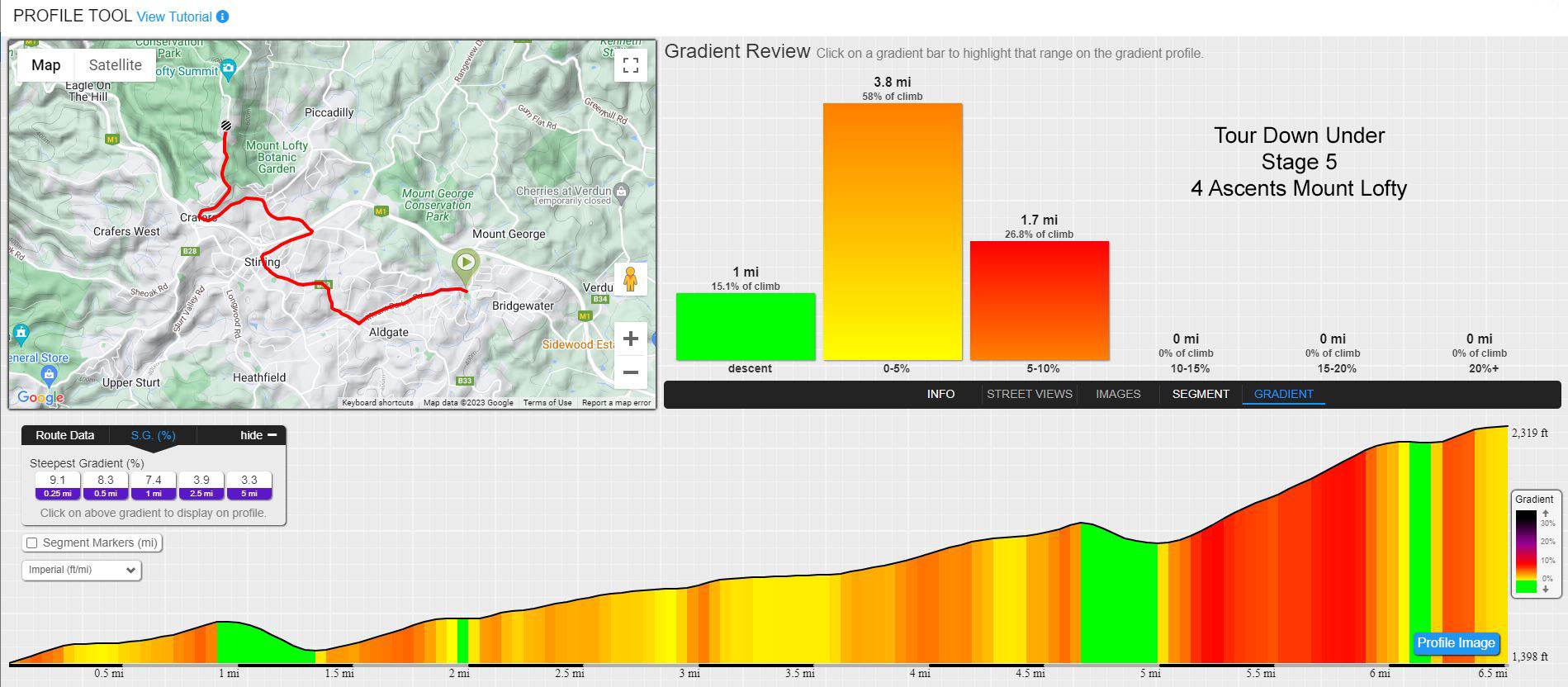Show steepest 0.5 mi gradient 8.3
This screenshot has height=687, width=1568.
click(x=106, y=486)
